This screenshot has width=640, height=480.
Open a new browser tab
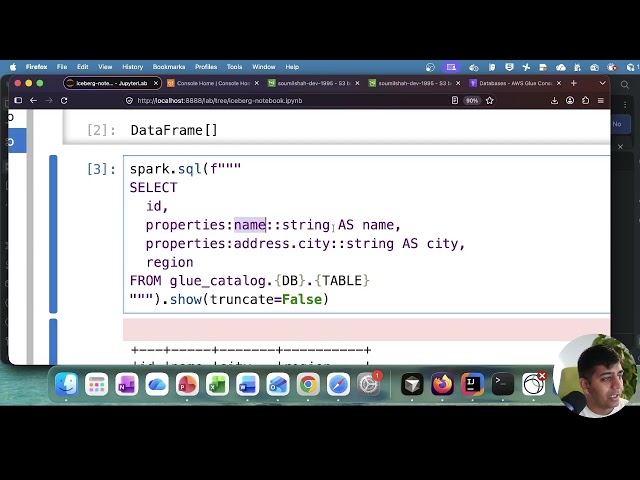[x=573, y=83]
